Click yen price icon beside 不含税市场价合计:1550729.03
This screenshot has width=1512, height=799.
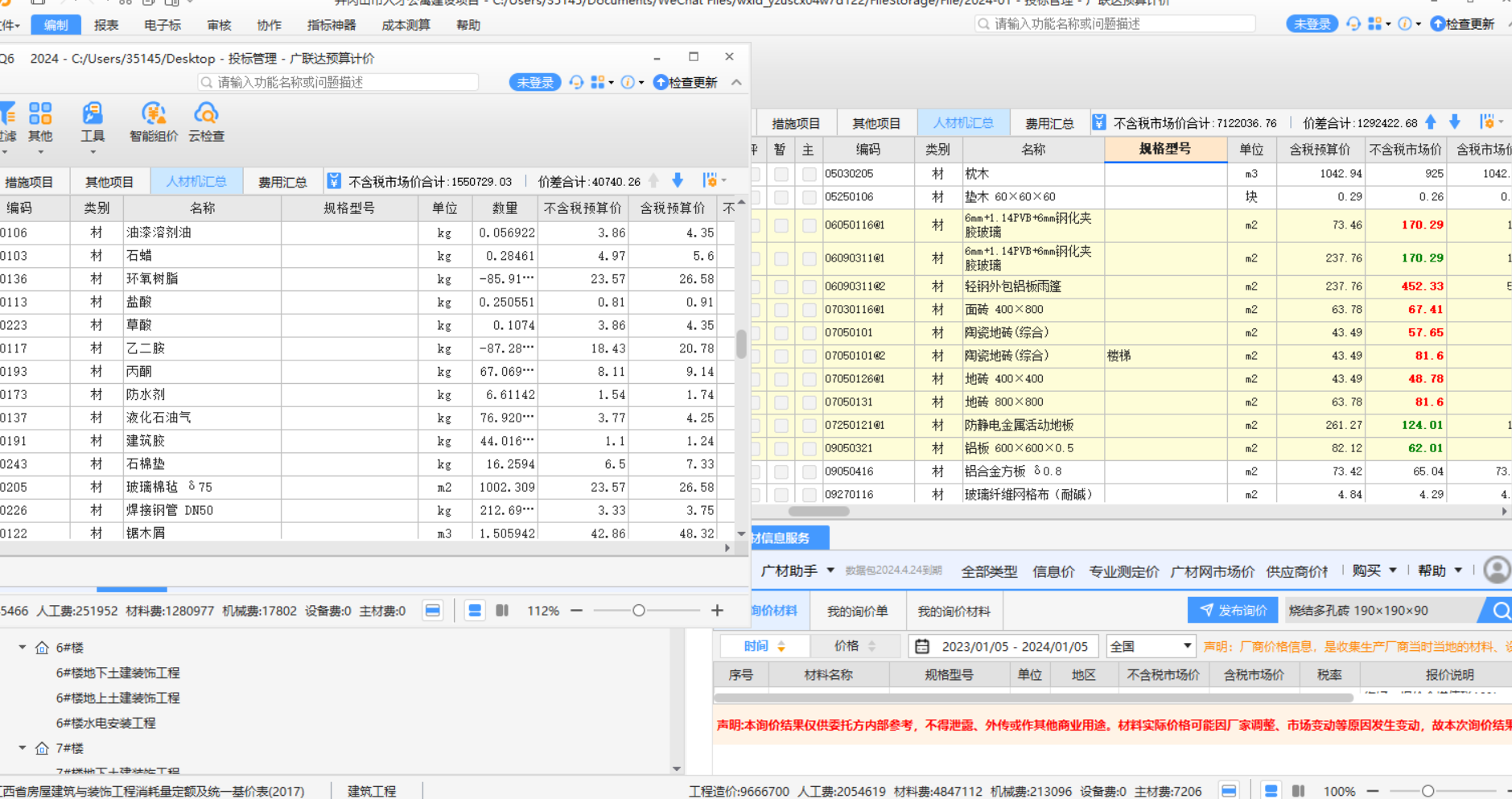pos(335,181)
